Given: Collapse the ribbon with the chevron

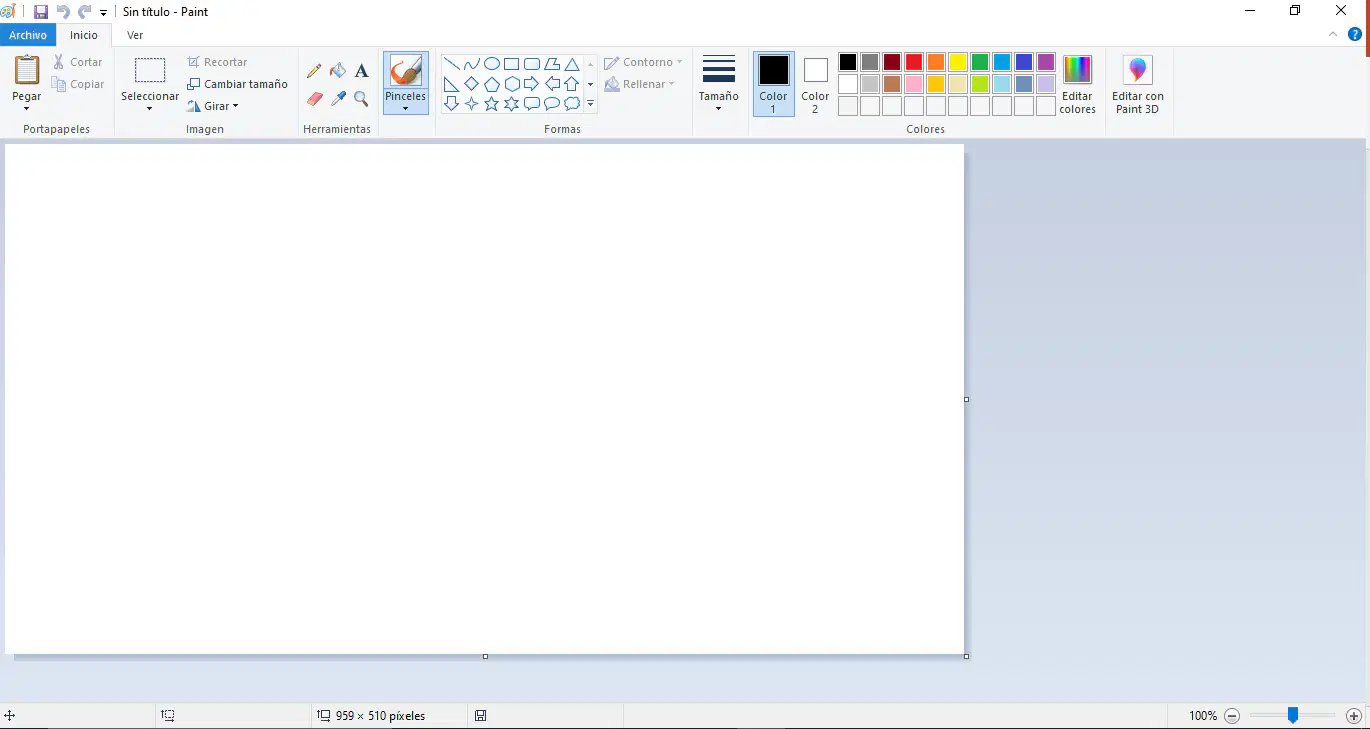Looking at the screenshot, I should click(1333, 34).
